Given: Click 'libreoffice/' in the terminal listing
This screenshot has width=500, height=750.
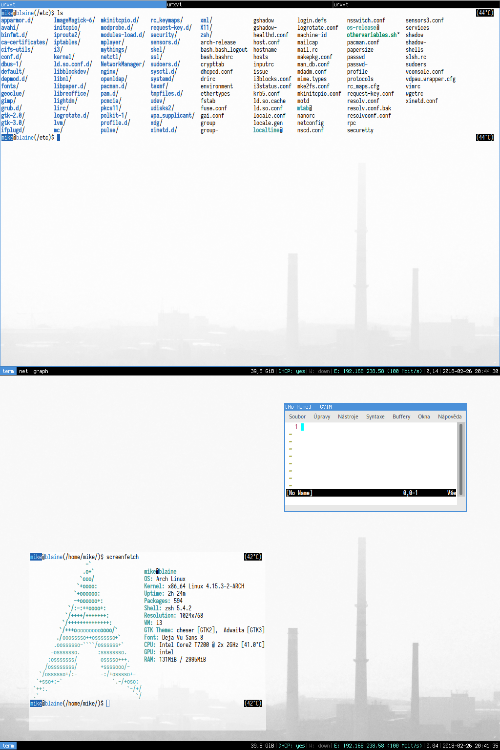Looking at the screenshot, I should 71,93.
